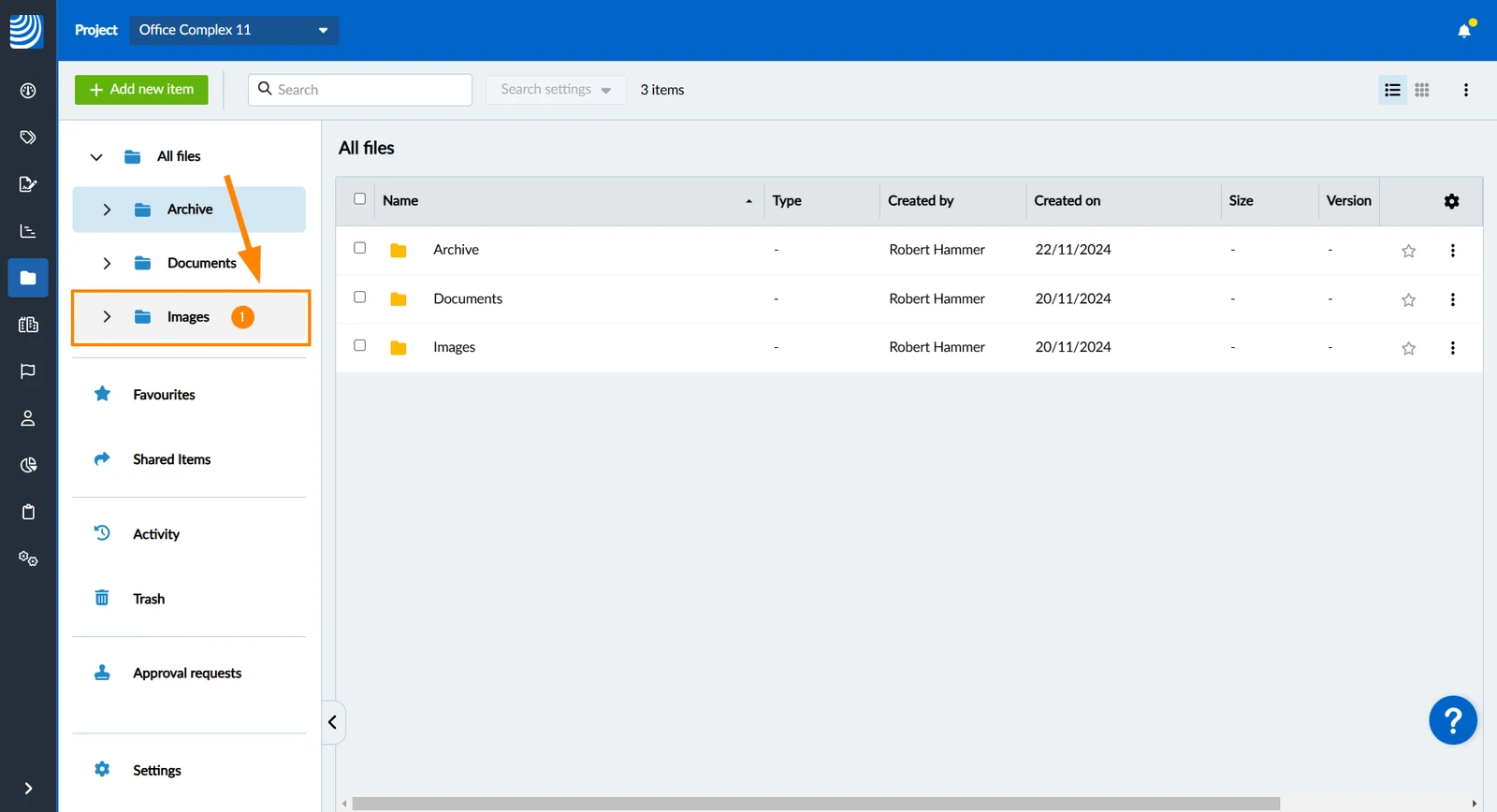Click the Search input field
Screen dimensions: 1497x812
tap(360, 90)
